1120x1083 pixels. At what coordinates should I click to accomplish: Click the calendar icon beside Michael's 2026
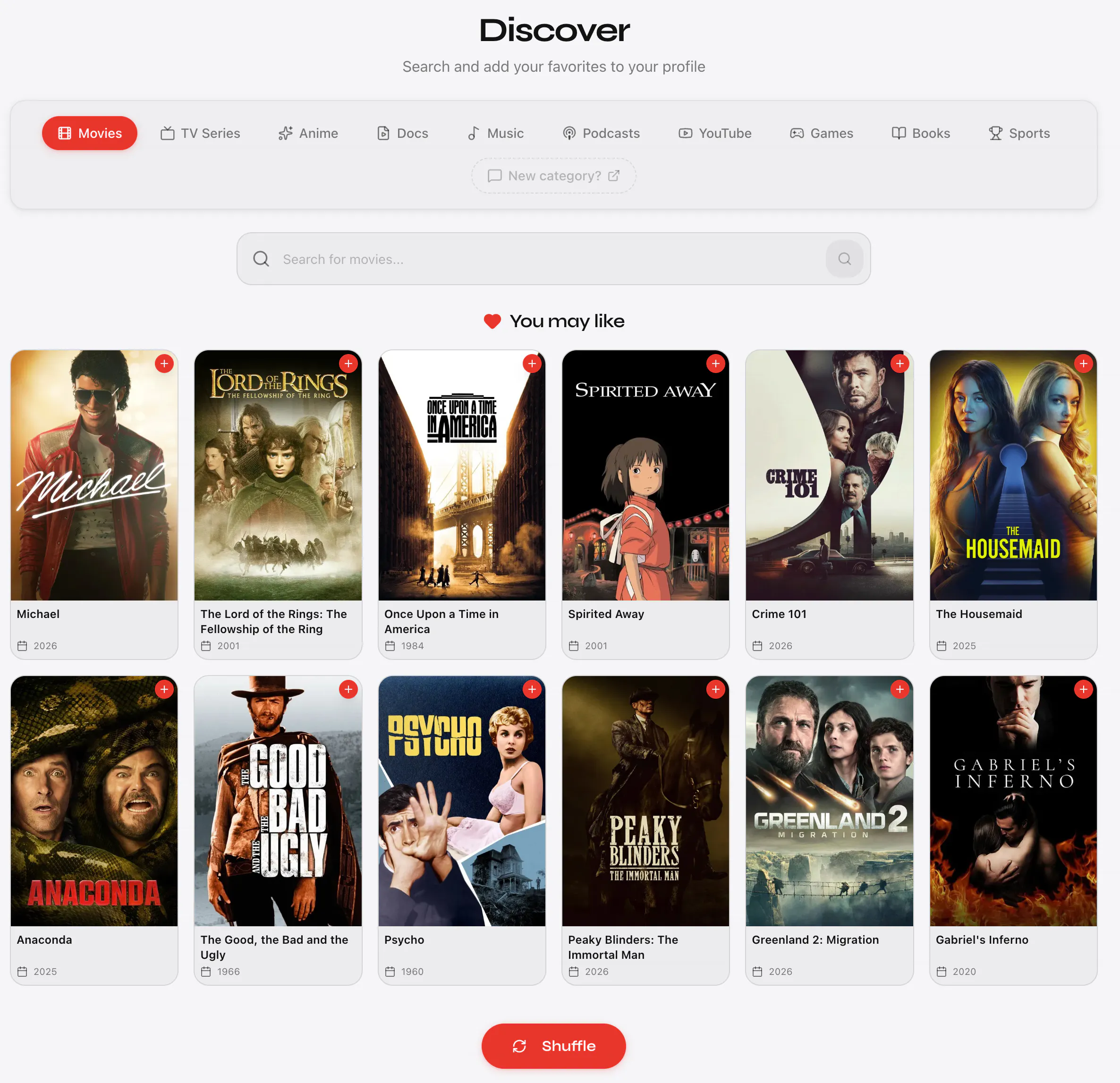click(x=22, y=646)
